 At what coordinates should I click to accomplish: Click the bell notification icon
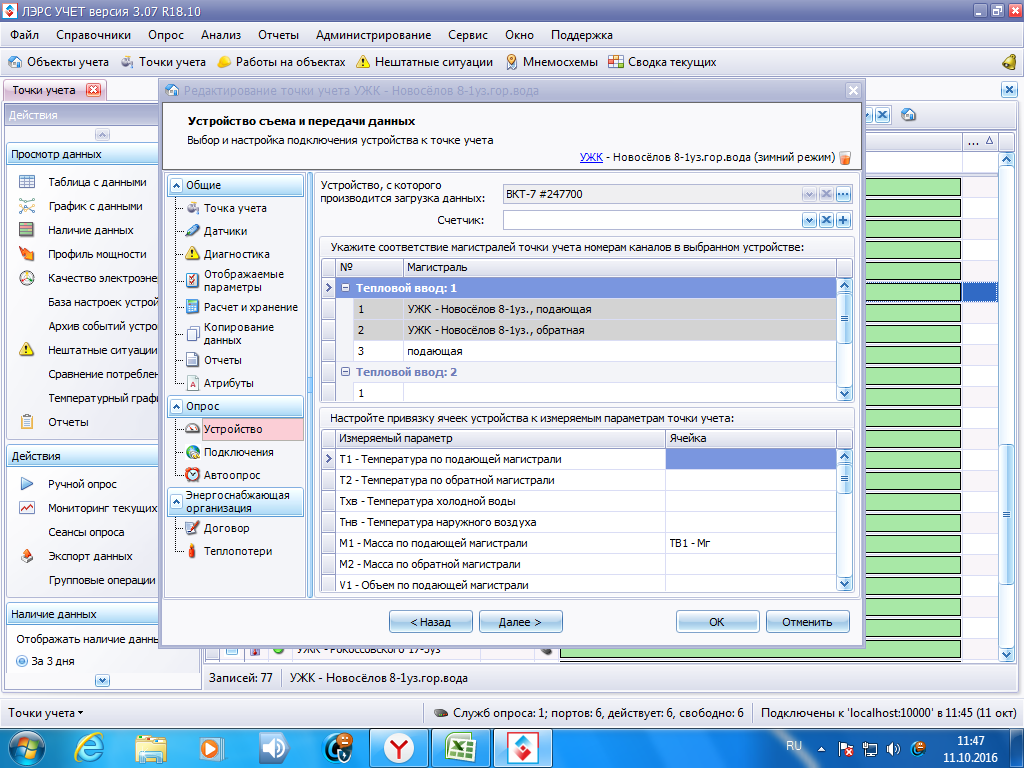pos(1008,62)
